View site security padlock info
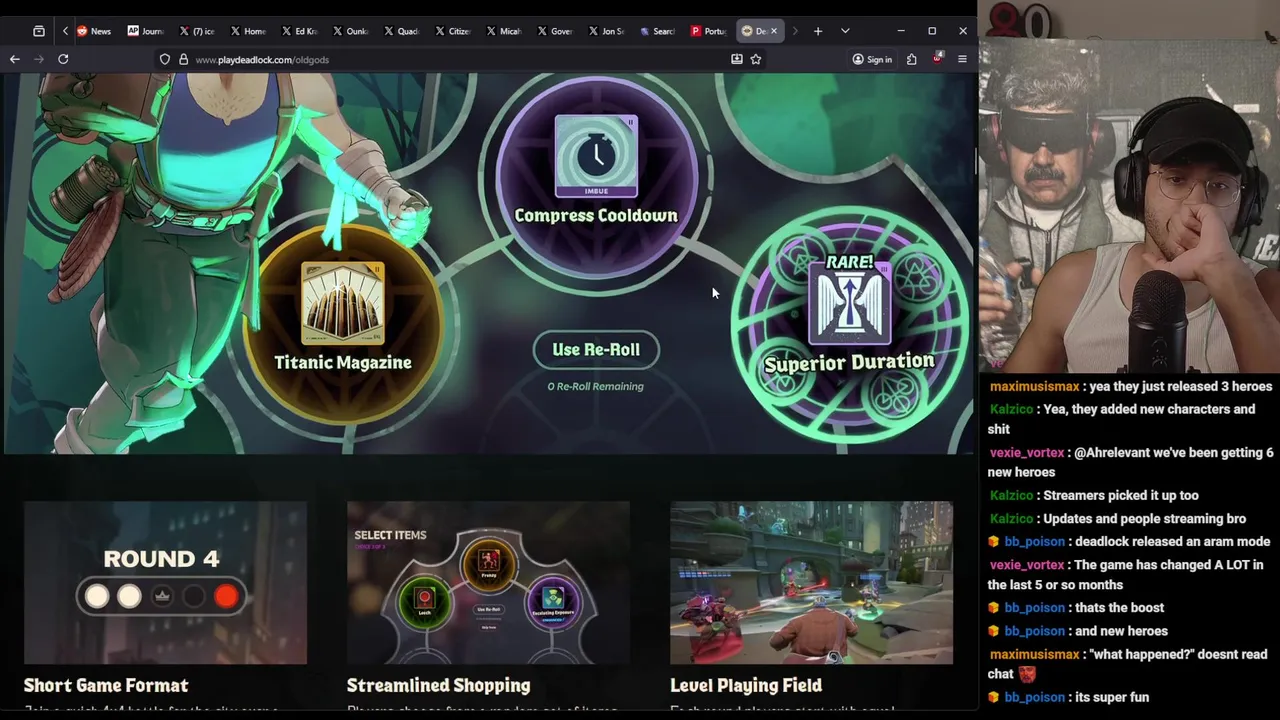The height and width of the screenshot is (720, 1280). pos(183,59)
